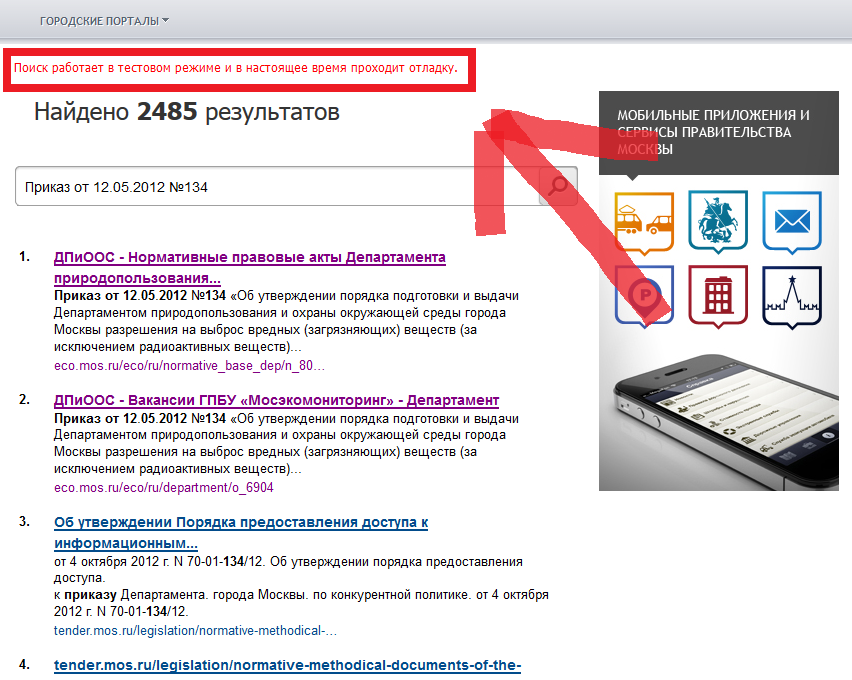Viewport: 852px width, 680px height.
Task: Open 'Об утверждении Порядка предоставления доступа' result
Action: coord(240,533)
